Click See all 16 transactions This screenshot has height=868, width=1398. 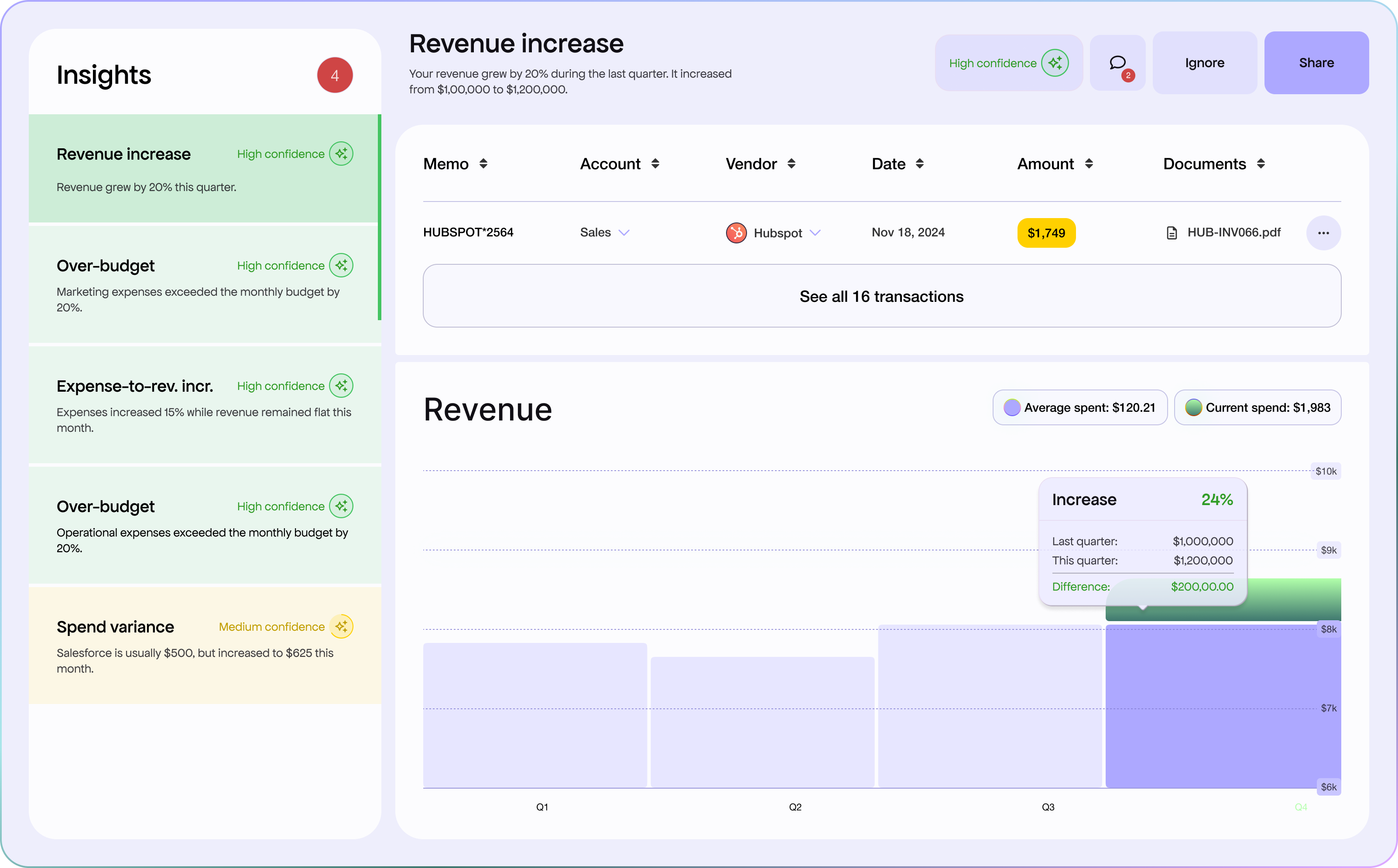tap(881, 296)
